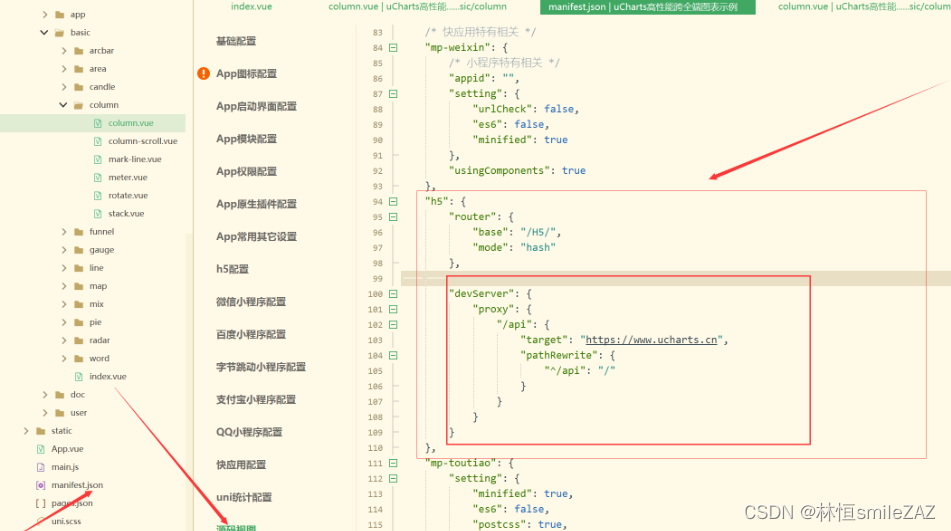Open the App常用其它设置 section
This screenshot has height=531, width=951.
point(257,237)
